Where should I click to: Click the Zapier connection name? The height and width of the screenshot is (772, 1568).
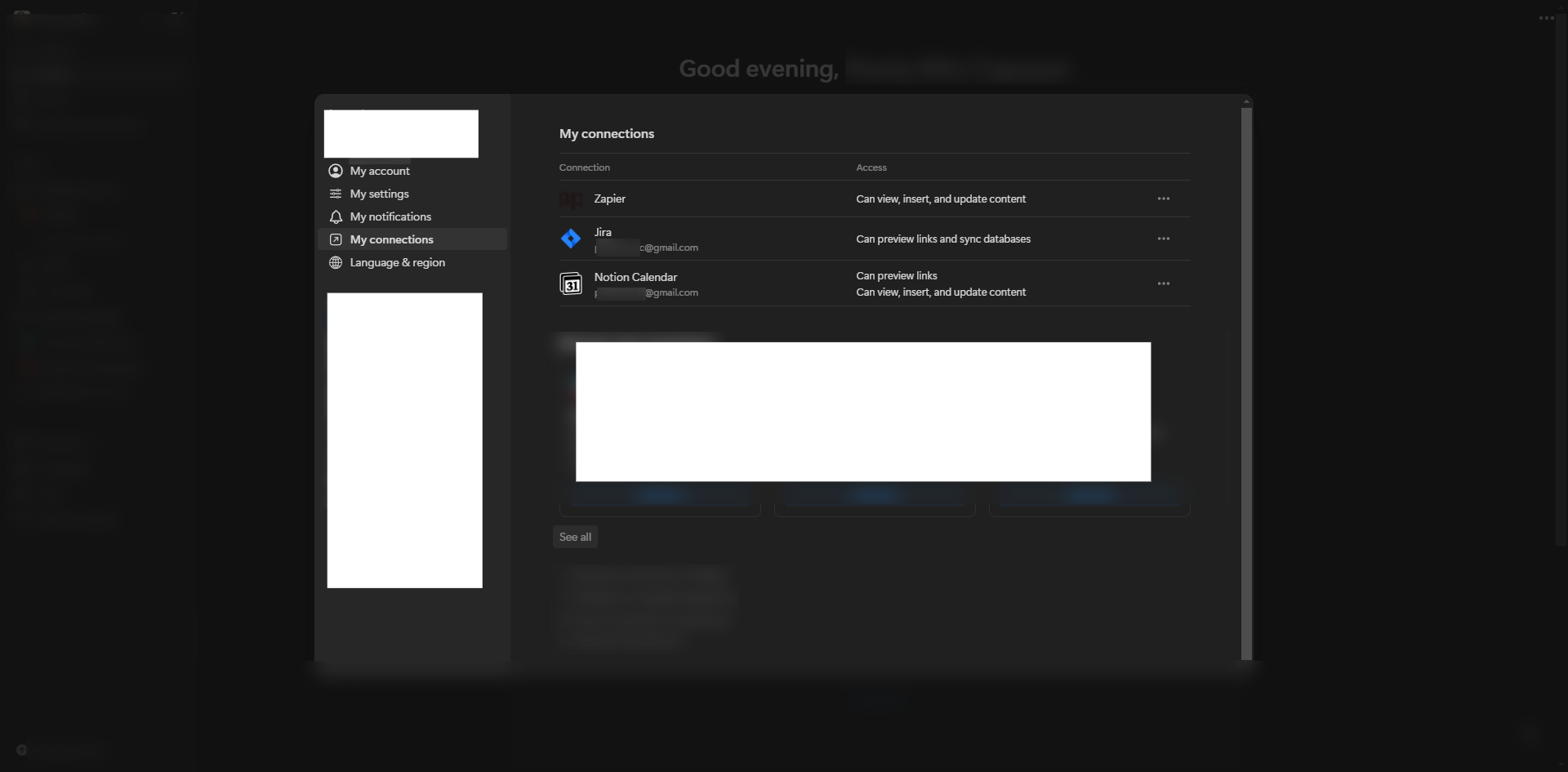pyautogui.click(x=610, y=199)
